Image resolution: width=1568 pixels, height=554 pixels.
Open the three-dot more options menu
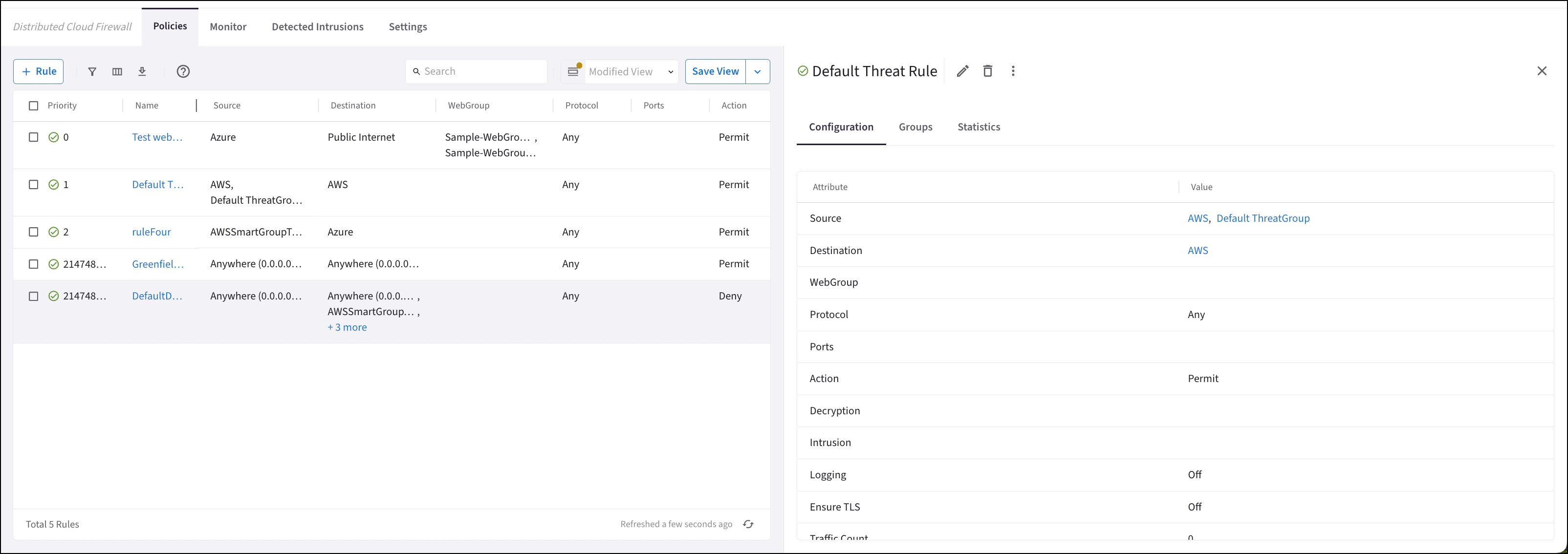[x=1013, y=71]
